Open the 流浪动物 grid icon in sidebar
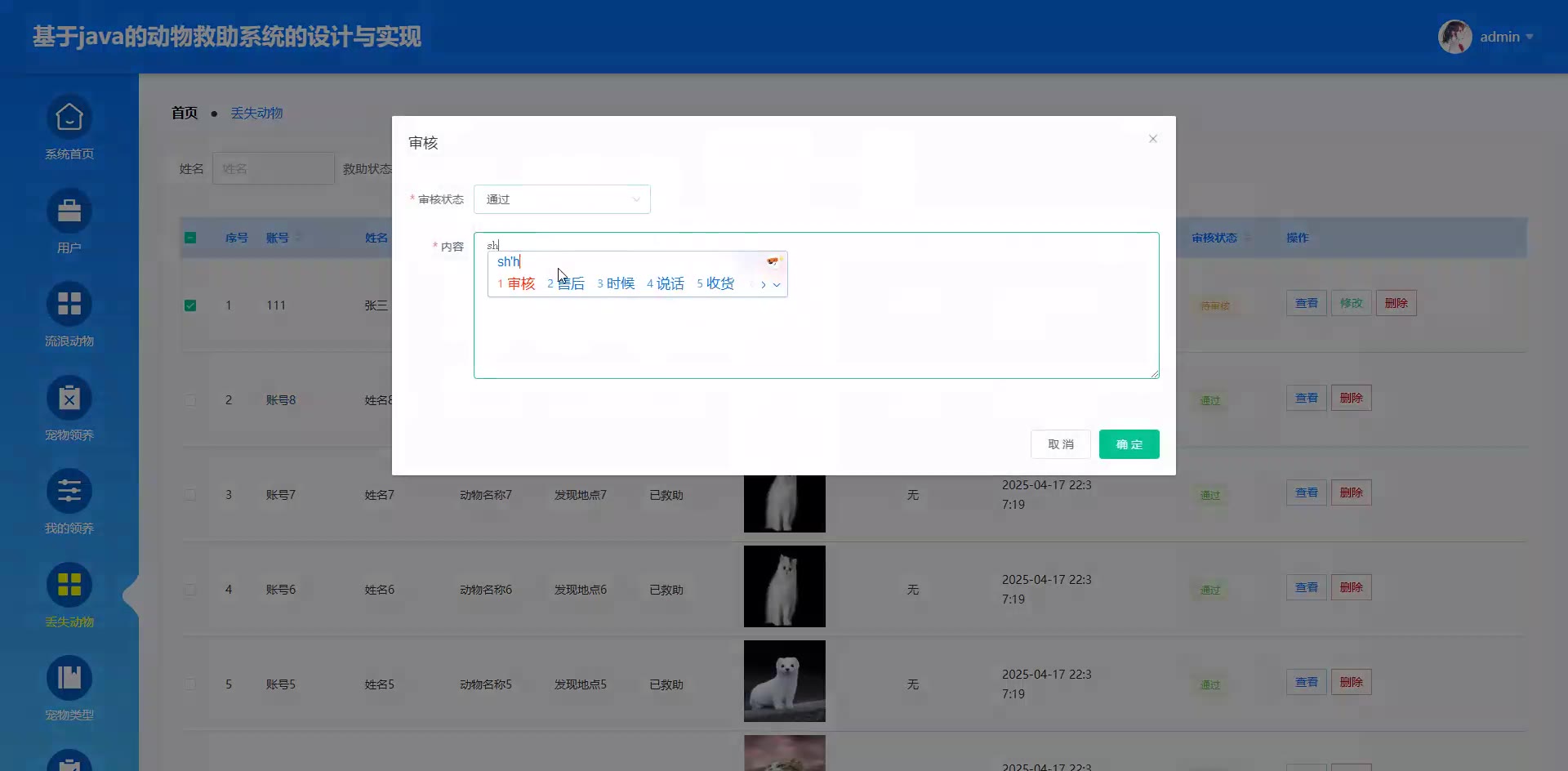Image resolution: width=1568 pixels, height=771 pixels. [69, 305]
